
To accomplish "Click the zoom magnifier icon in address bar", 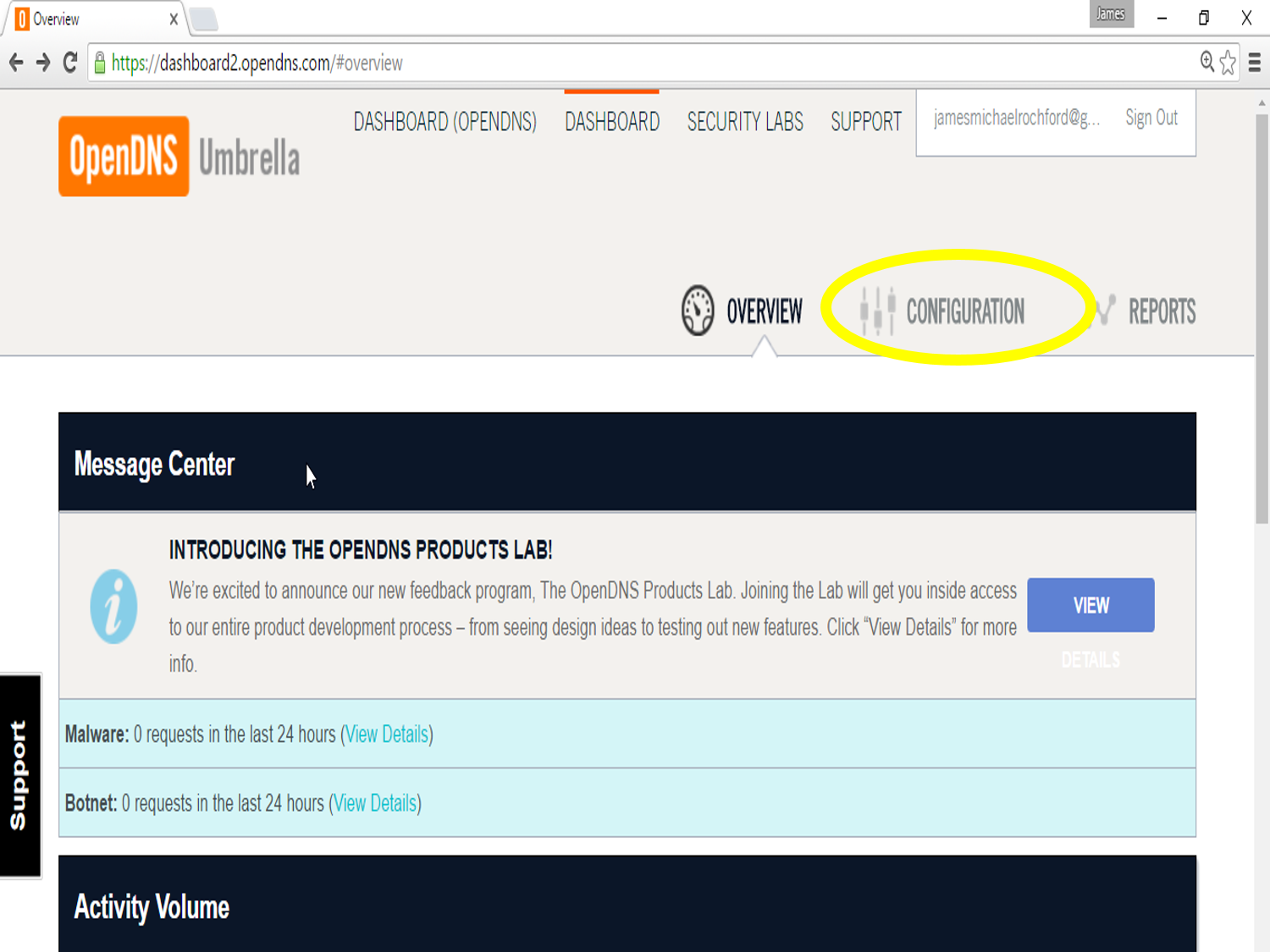I will pos(1207,62).
